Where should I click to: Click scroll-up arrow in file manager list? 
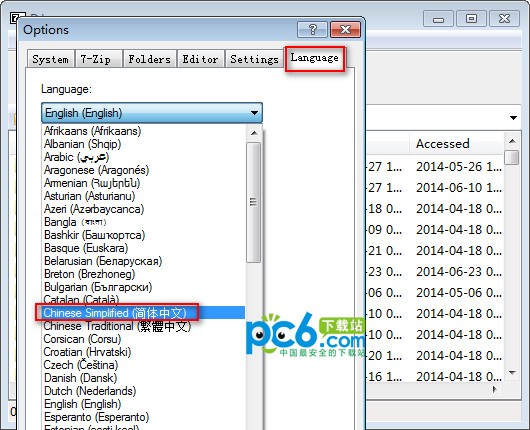(x=512, y=141)
